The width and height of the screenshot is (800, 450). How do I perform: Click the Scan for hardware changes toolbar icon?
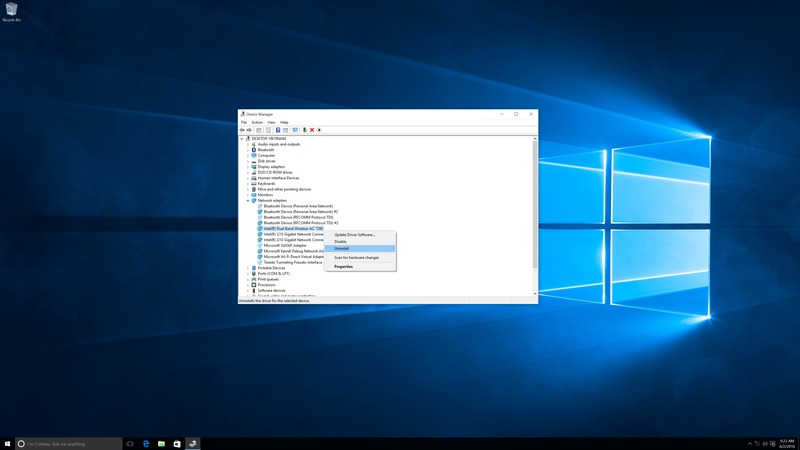pyautogui.click(x=295, y=130)
